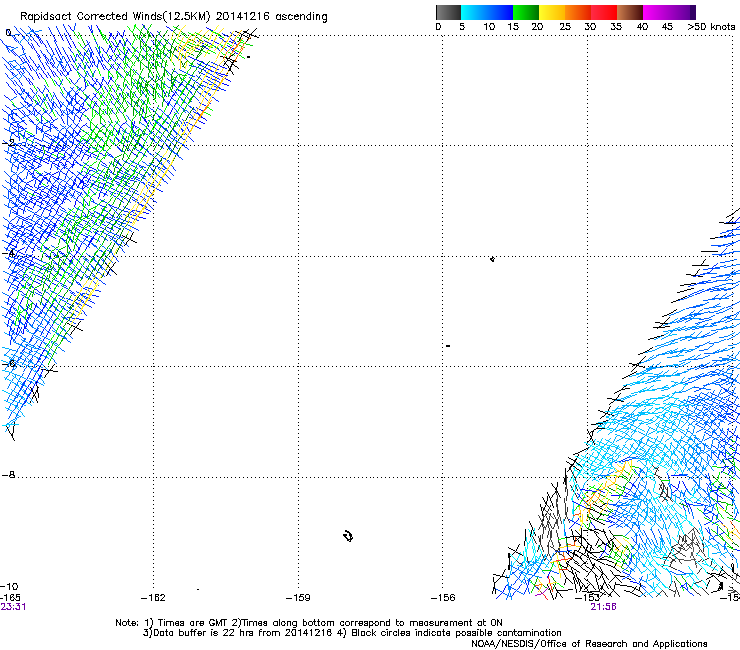Screen dimensions: 740x650
Task: Click the '>50 knots' legend label
Action: pos(711,26)
